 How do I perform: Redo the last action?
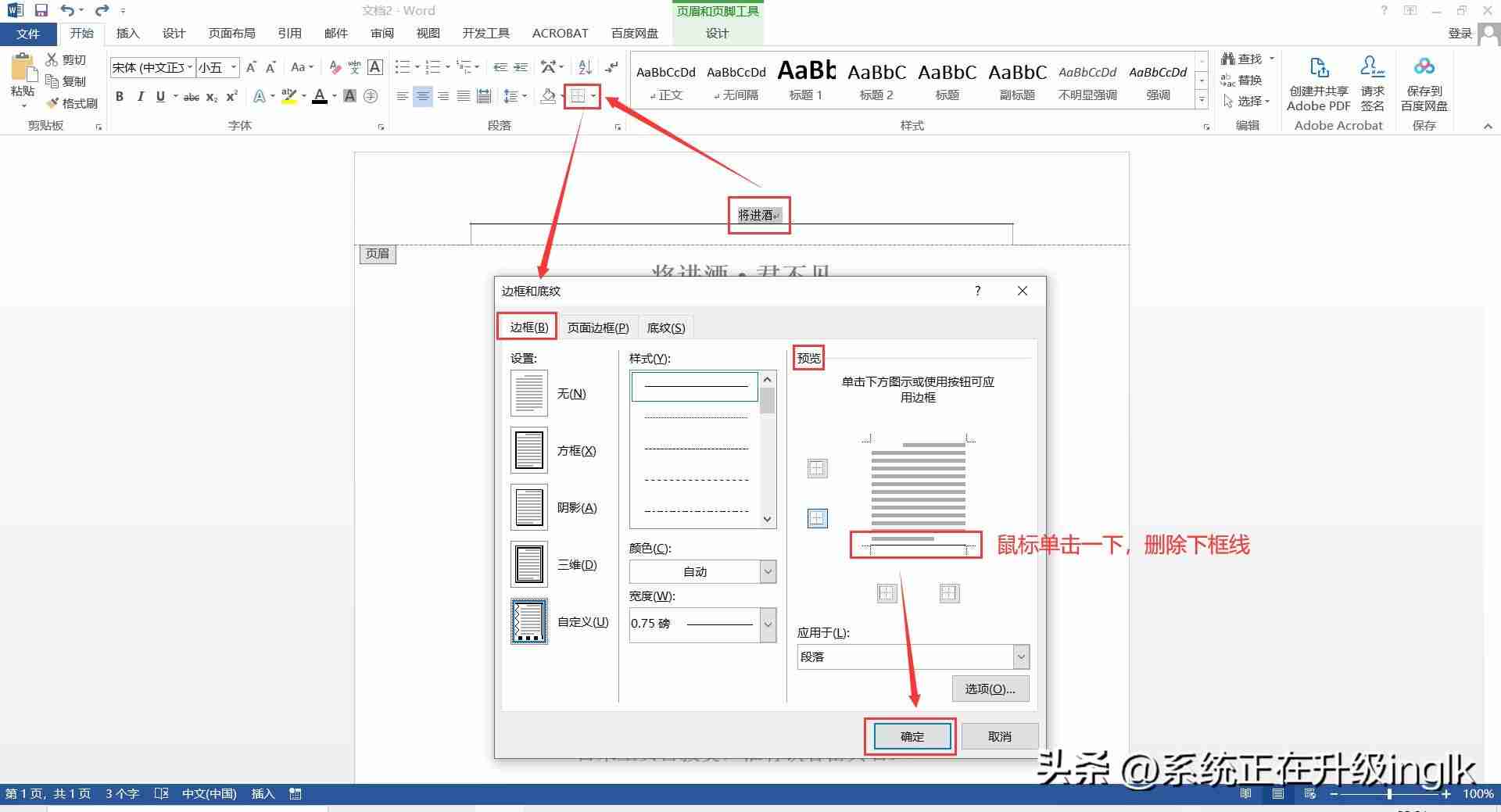[102, 10]
